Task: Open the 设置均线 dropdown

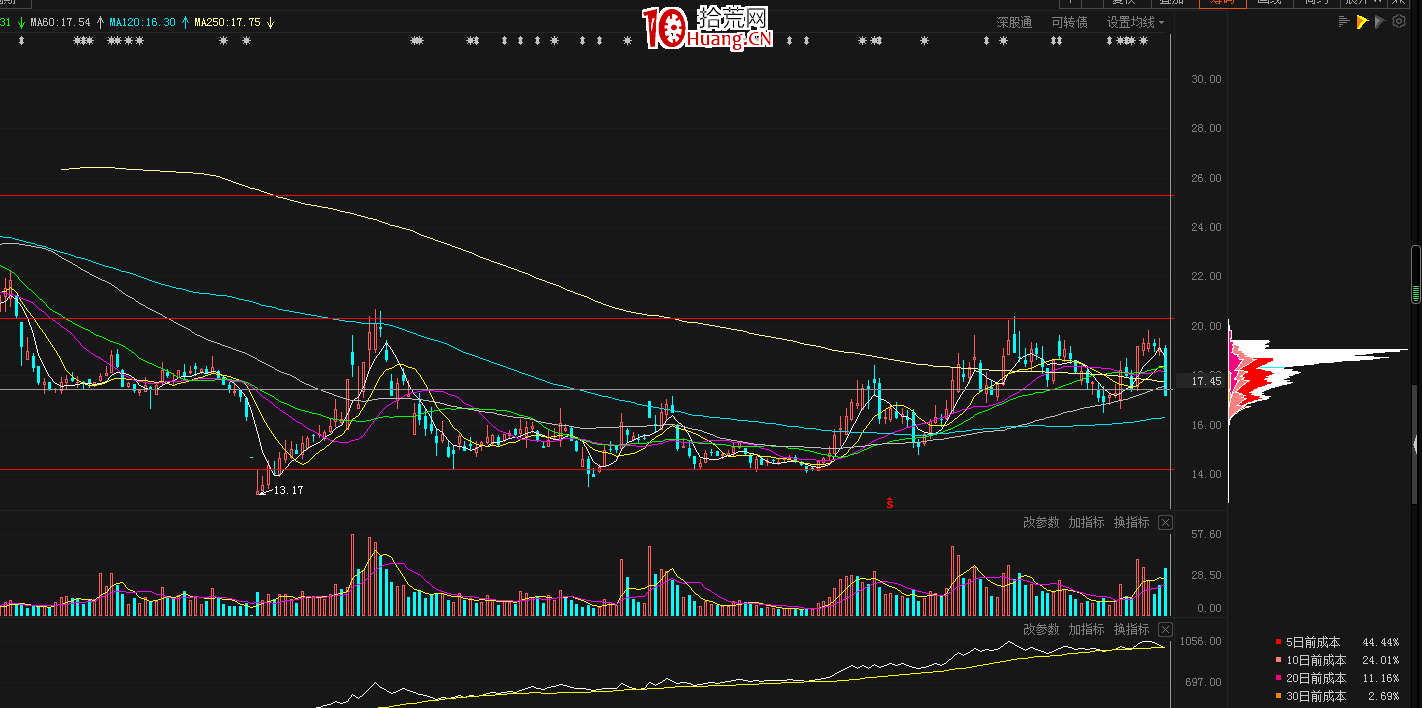Action: [x=1135, y=22]
